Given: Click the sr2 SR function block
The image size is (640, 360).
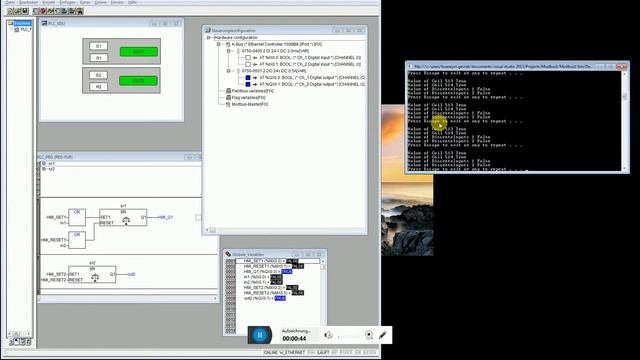Looking at the screenshot, I should click(x=92, y=274).
